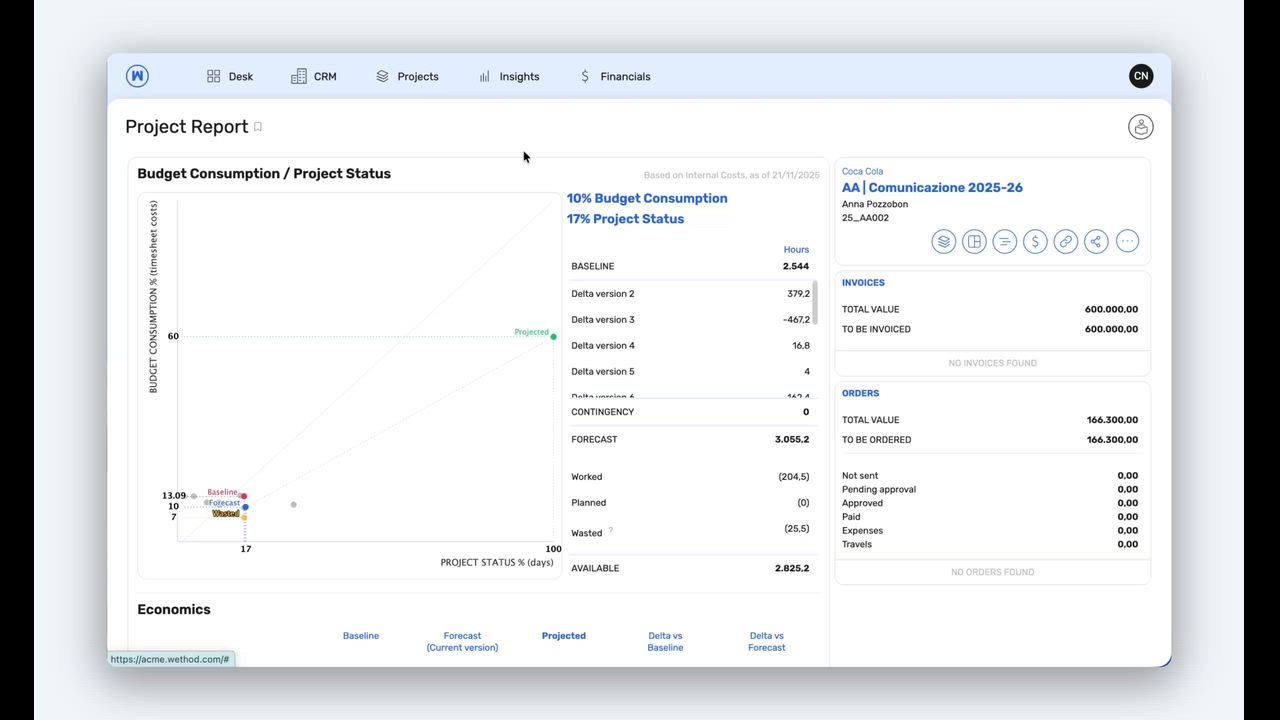Select the blue Forecast point on chart
This screenshot has width=1280, height=720.
click(x=245, y=507)
